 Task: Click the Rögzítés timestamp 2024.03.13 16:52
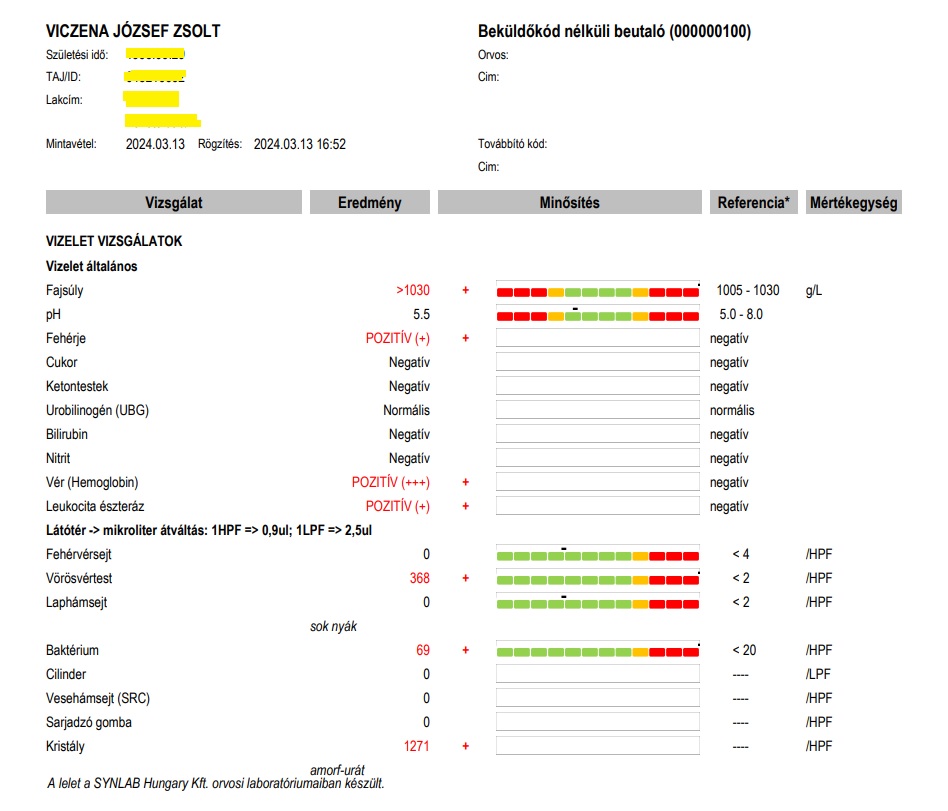tap(299, 144)
